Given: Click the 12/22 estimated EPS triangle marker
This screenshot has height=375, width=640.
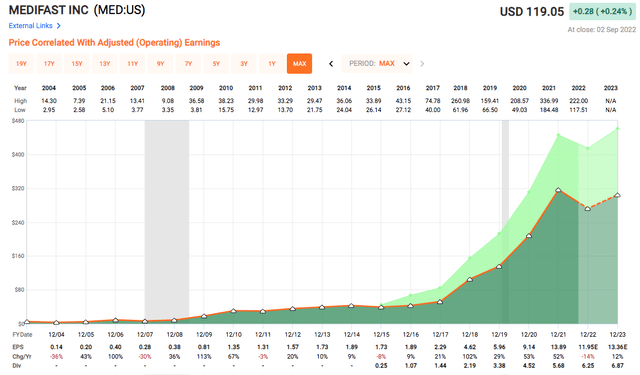Looking at the screenshot, I should tap(588, 209).
